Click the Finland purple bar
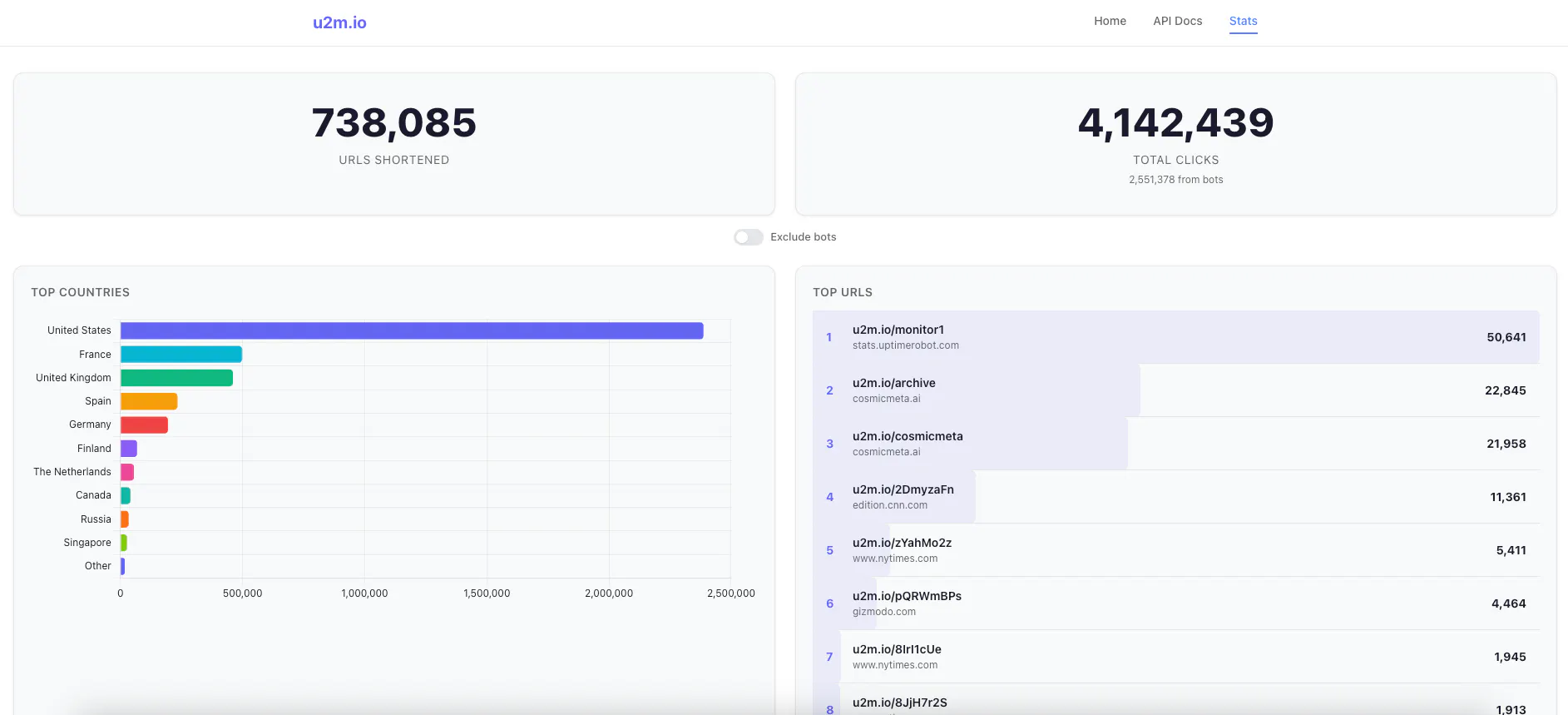This screenshot has width=1568, height=715. (x=129, y=449)
